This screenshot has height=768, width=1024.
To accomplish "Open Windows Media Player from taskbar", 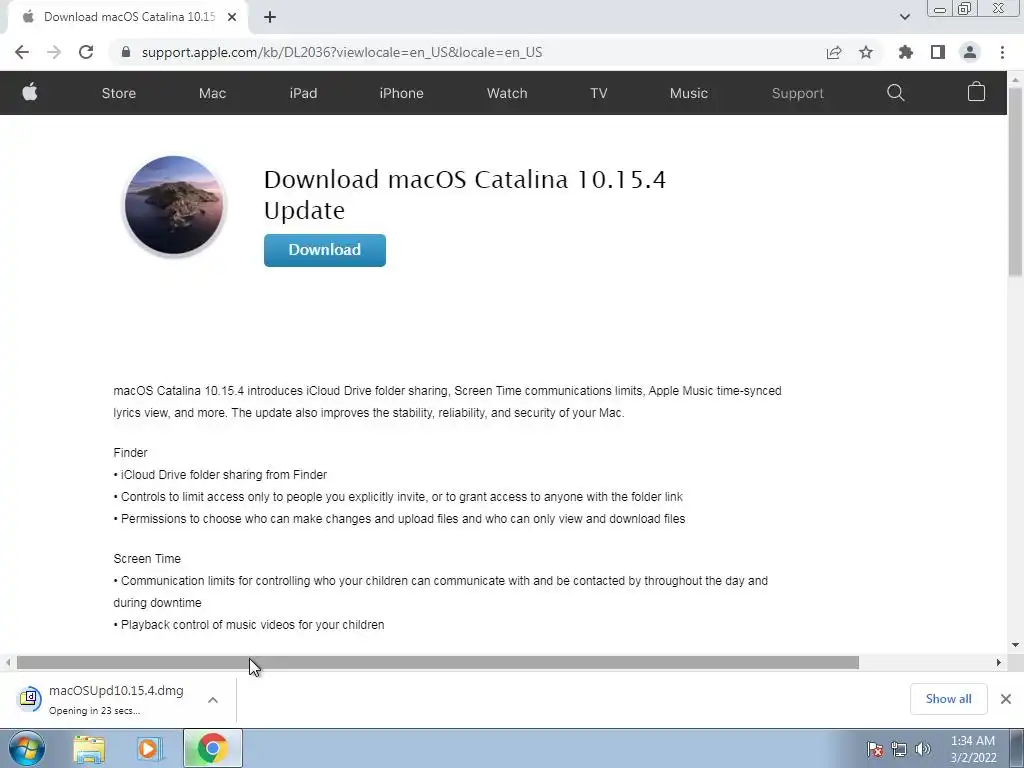I will click(x=149, y=749).
